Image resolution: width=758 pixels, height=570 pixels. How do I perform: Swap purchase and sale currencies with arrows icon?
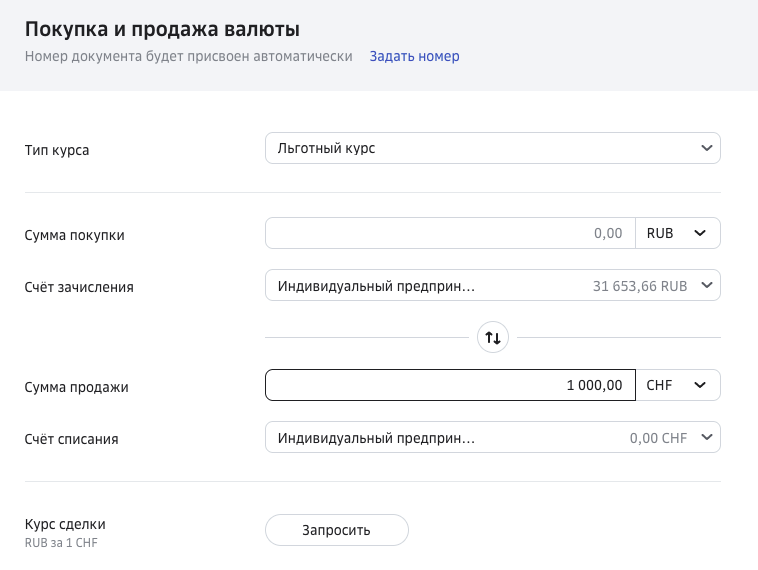pos(493,337)
